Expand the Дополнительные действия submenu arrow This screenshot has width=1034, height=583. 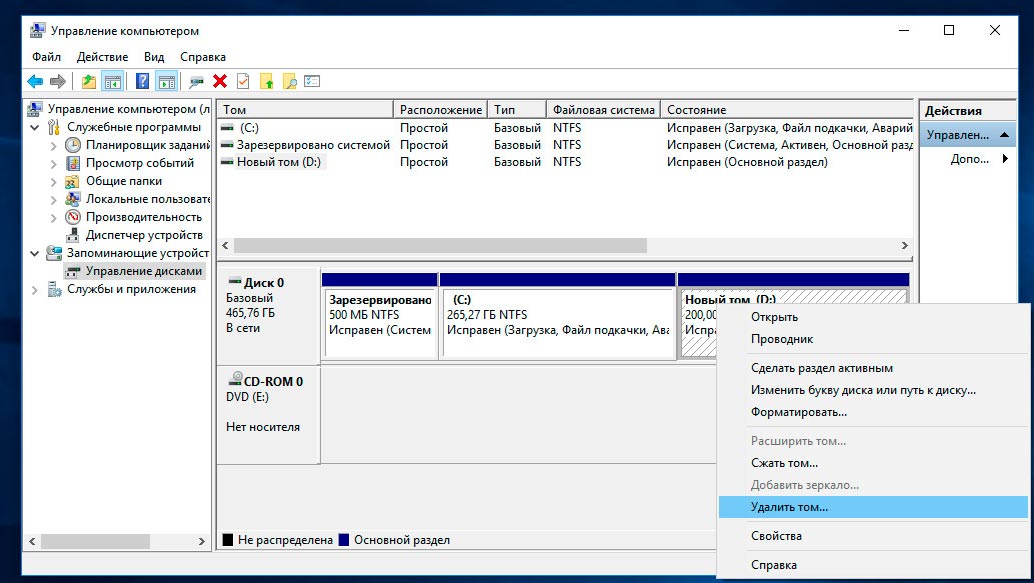click(1005, 159)
